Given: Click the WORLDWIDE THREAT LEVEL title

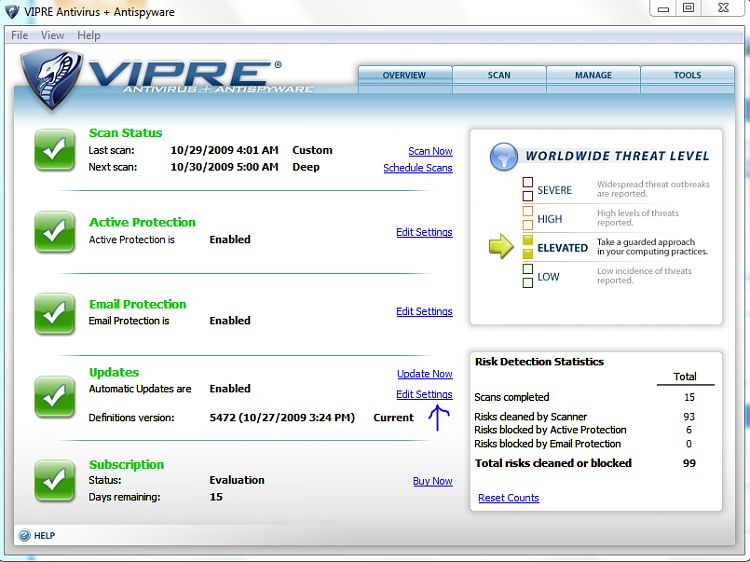Looking at the screenshot, I should pyautogui.click(x=617, y=156).
